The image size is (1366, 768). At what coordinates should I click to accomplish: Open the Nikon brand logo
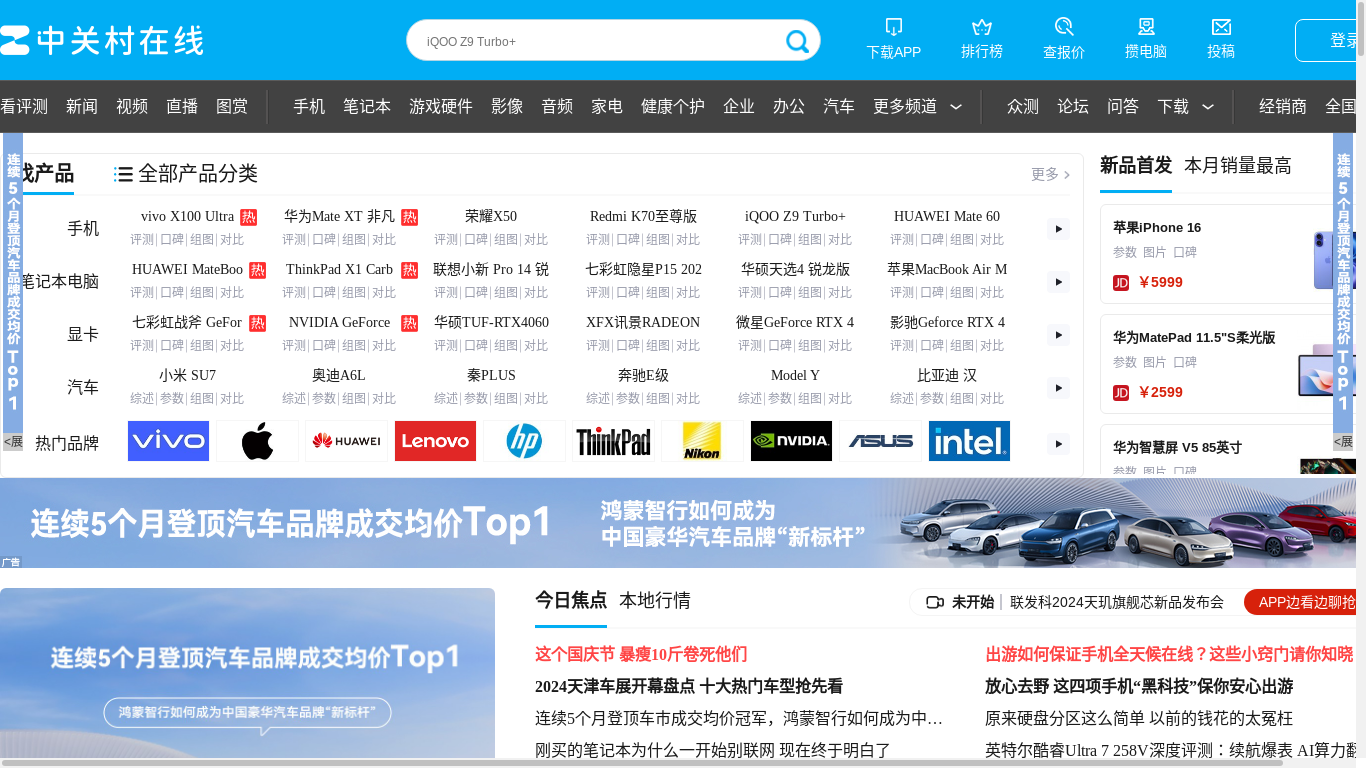tap(702, 441)
